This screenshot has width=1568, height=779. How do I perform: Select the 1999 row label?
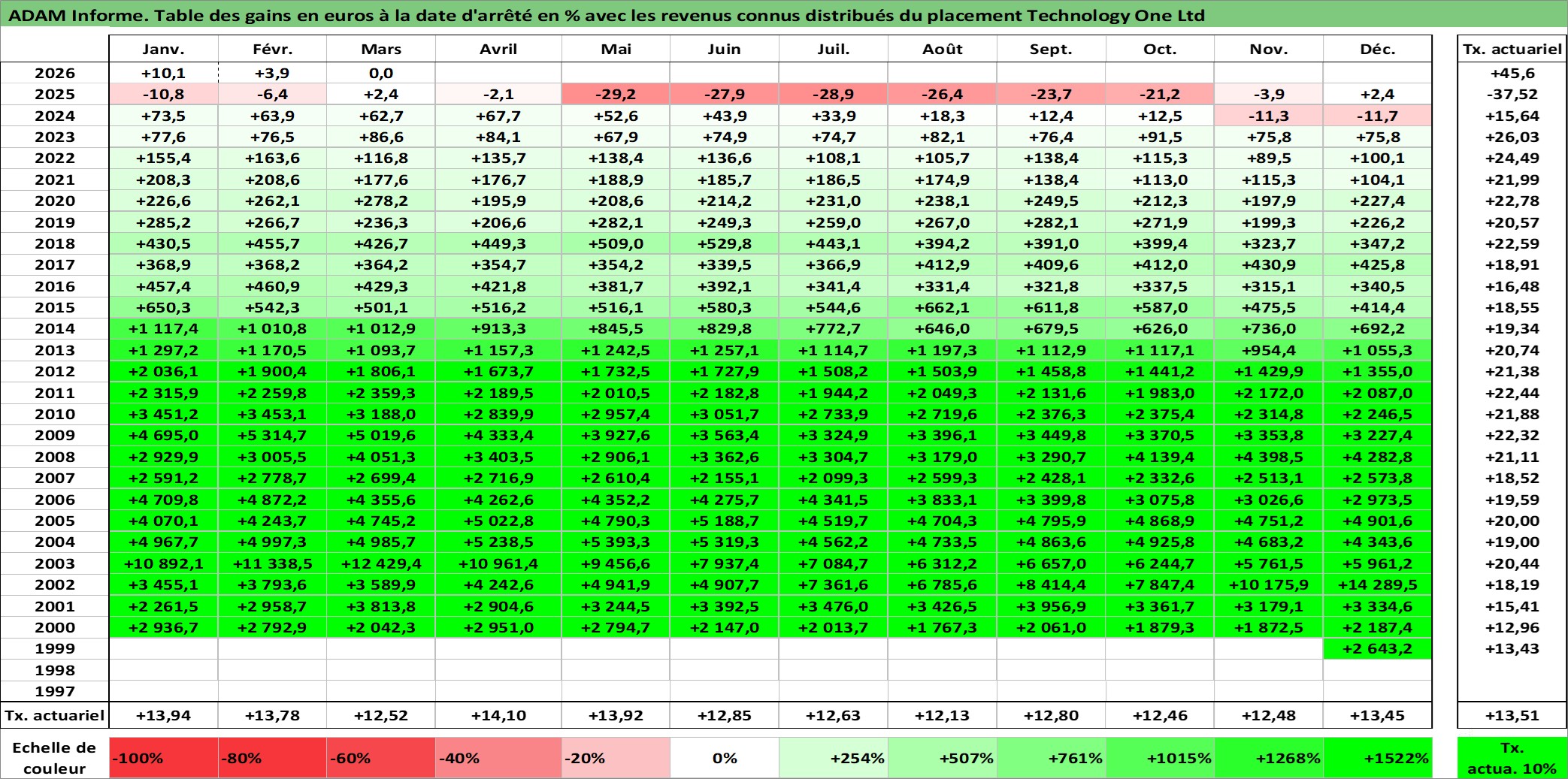[55, 648]
